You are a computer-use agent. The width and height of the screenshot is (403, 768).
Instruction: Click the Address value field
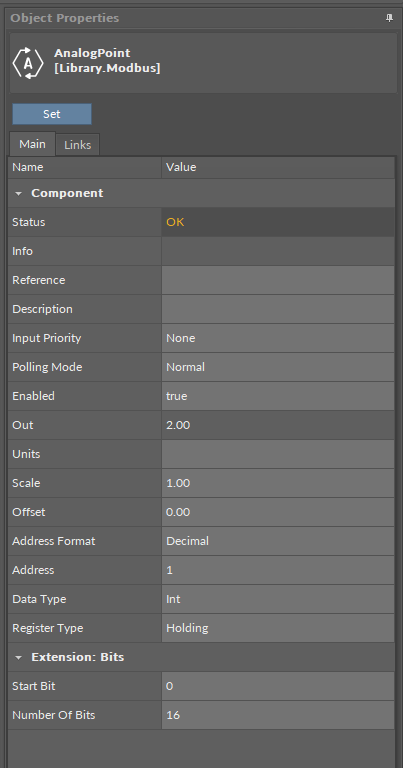[x=278, y=570]
